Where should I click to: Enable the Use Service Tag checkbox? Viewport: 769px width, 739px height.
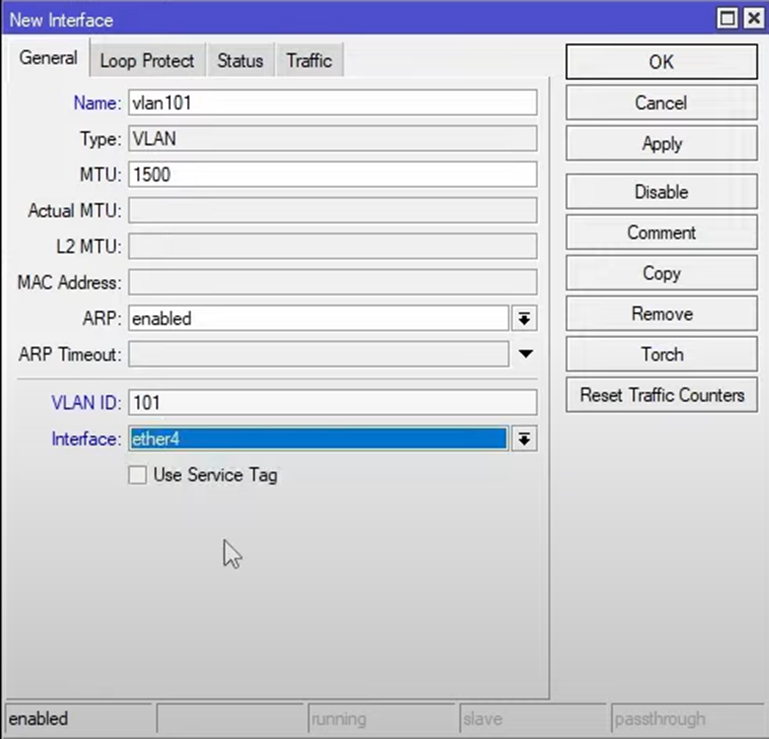pyautogui.click(x=138, y=476)
